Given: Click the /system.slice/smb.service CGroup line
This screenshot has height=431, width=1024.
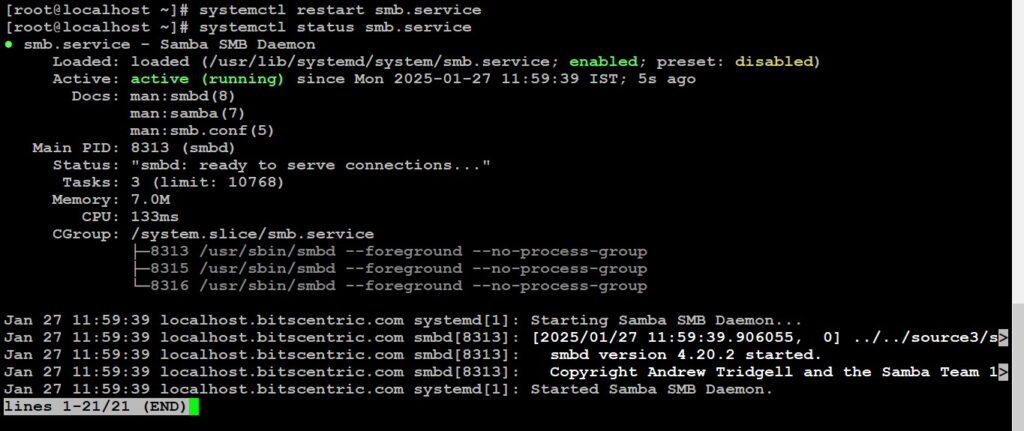Looking at the screenshot, I should [252, 234].
